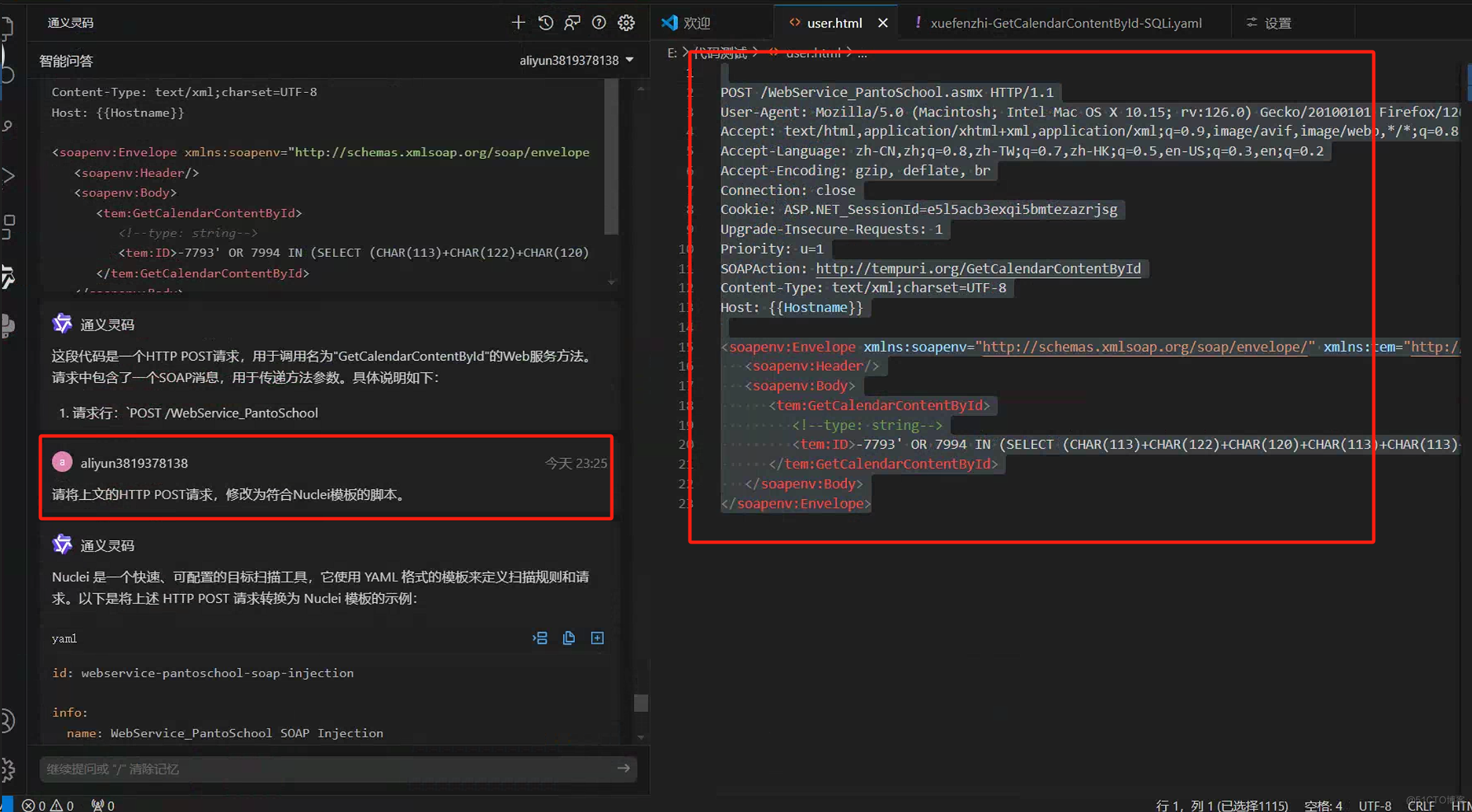
Task: Copy the yaml code block
Action: 569,638
